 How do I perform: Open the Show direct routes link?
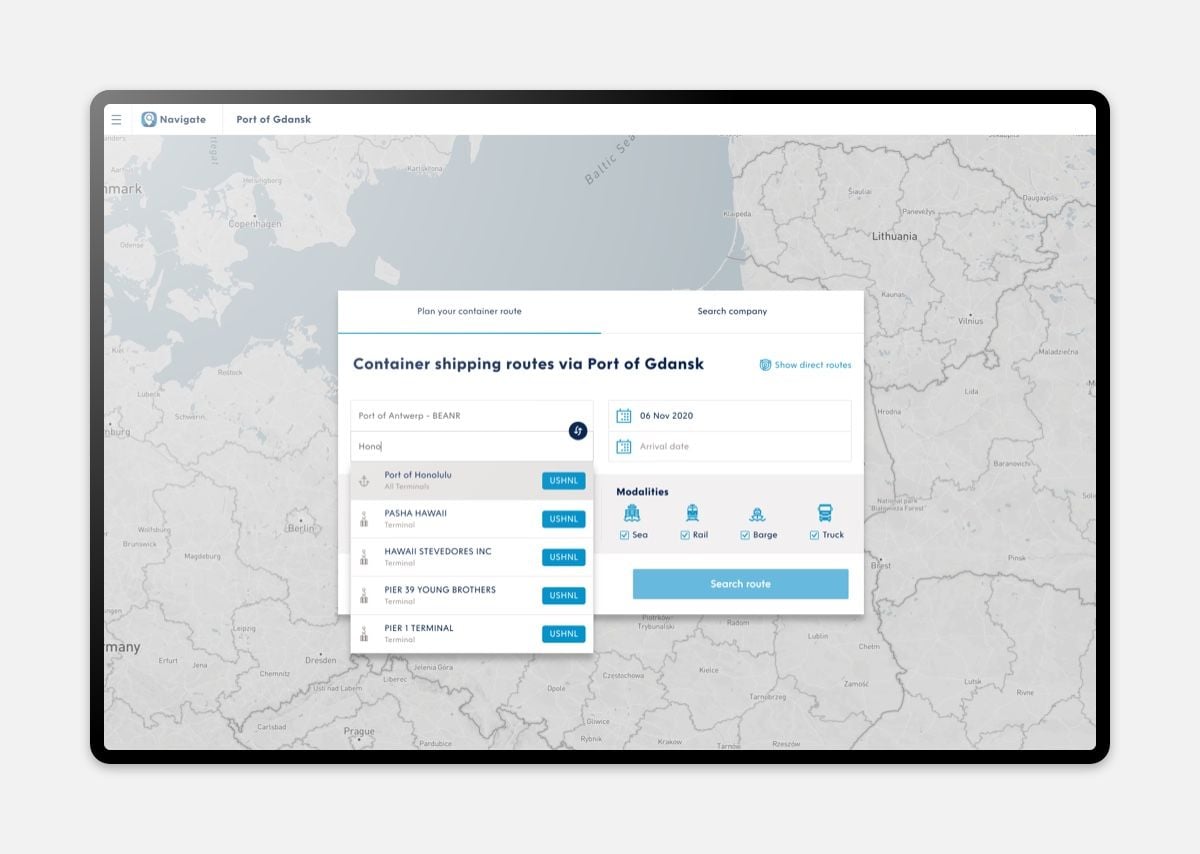pyautogui.click(x=806, y=365)
